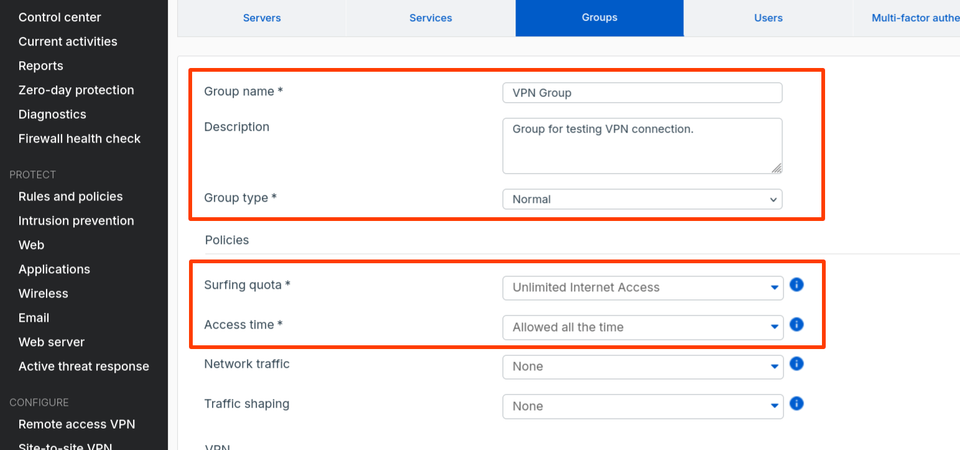Switch to the Servers tab
960x450 pixels.
(262, 18)
